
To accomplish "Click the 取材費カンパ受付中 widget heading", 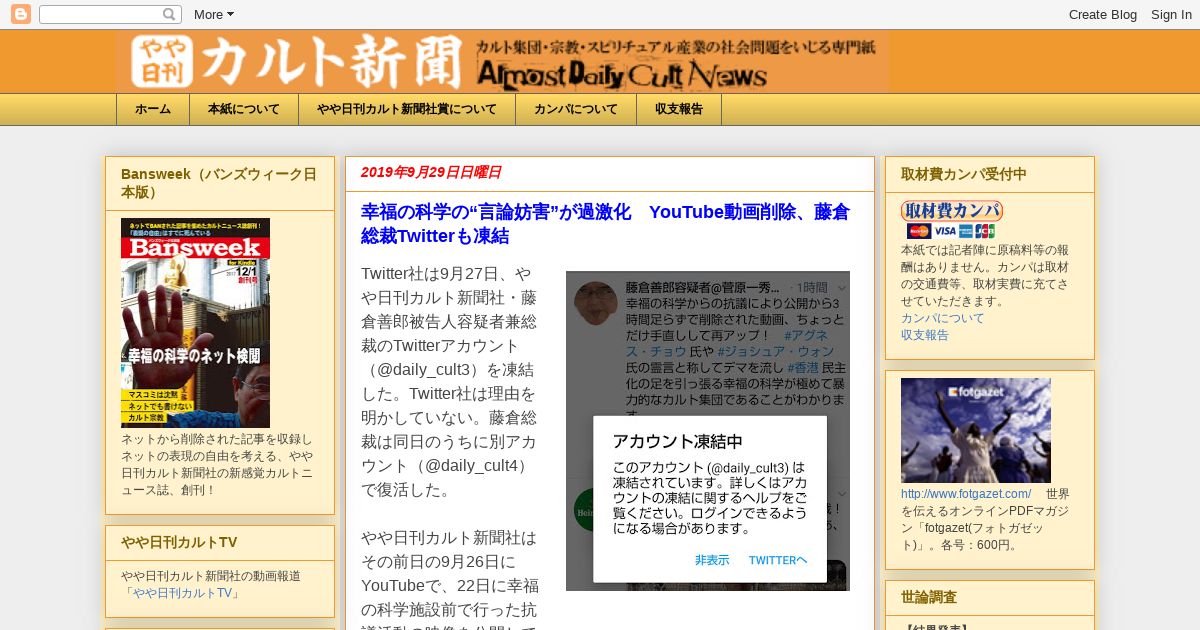I will tap(964, 174).
